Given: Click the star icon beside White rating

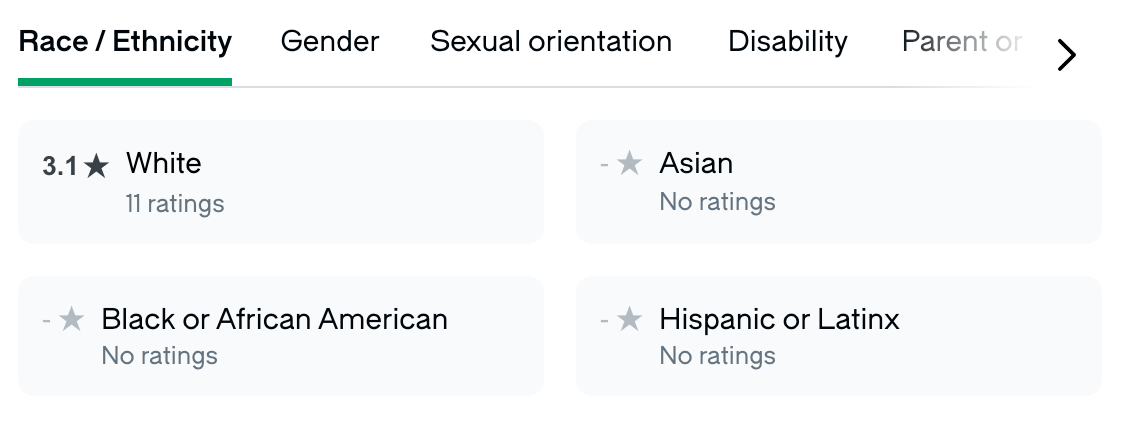Looking at the screenshot, I should [96, 167].
